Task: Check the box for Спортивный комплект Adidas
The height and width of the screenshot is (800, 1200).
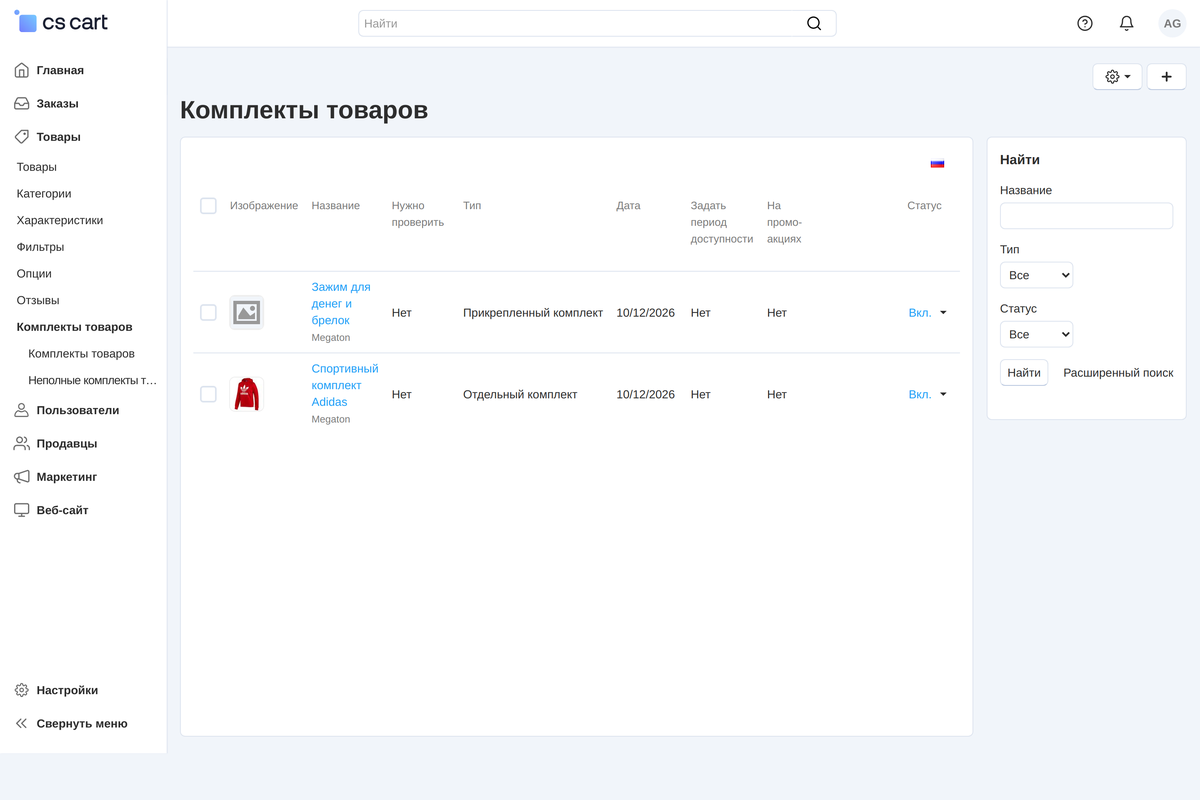Action: [x=208, y=394]
